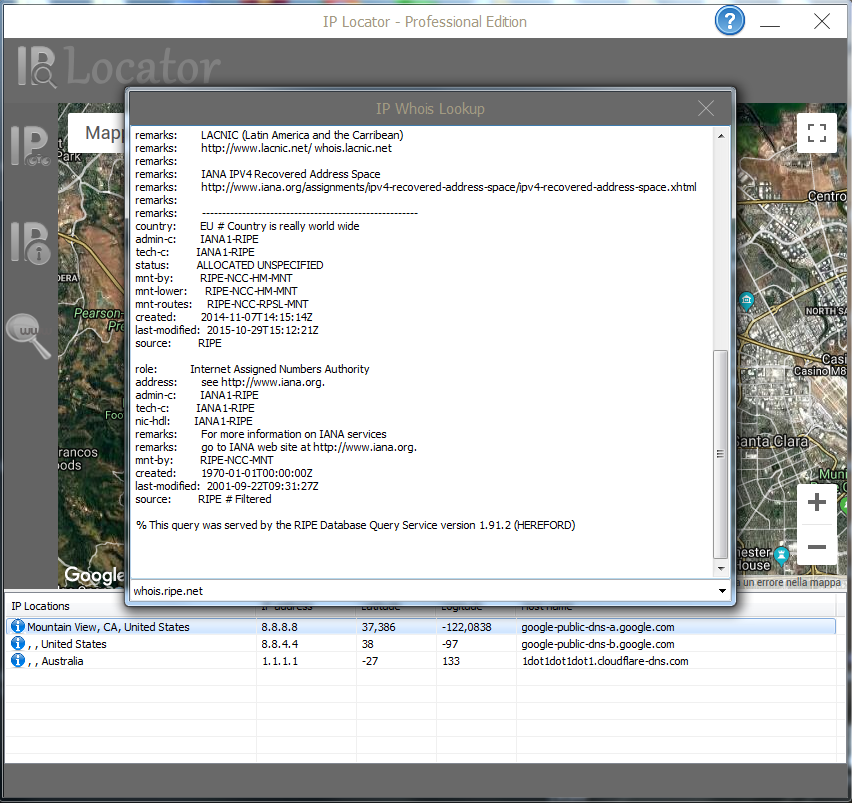Select the IP geolocation sidebar icon
The width and height of the screenshot is (852, 803).
[x=30, y=146]
